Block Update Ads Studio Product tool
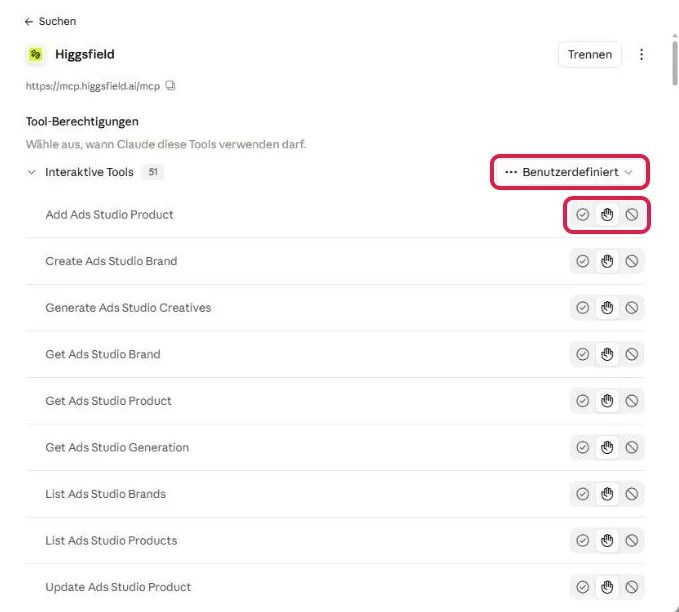Viewport: 679px width, 612px height. coord(632,587)
